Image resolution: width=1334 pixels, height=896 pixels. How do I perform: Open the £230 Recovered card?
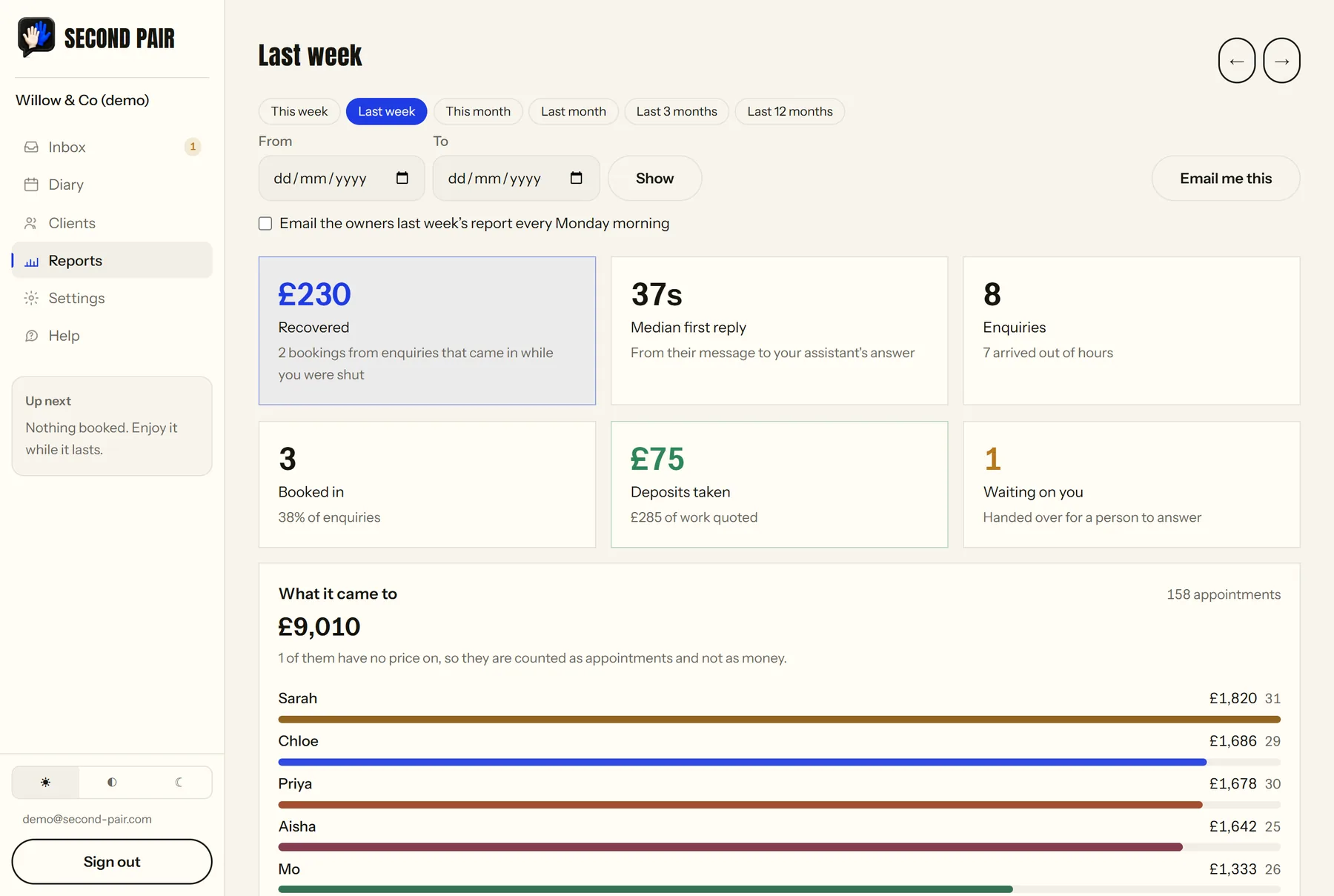[427, 331]
